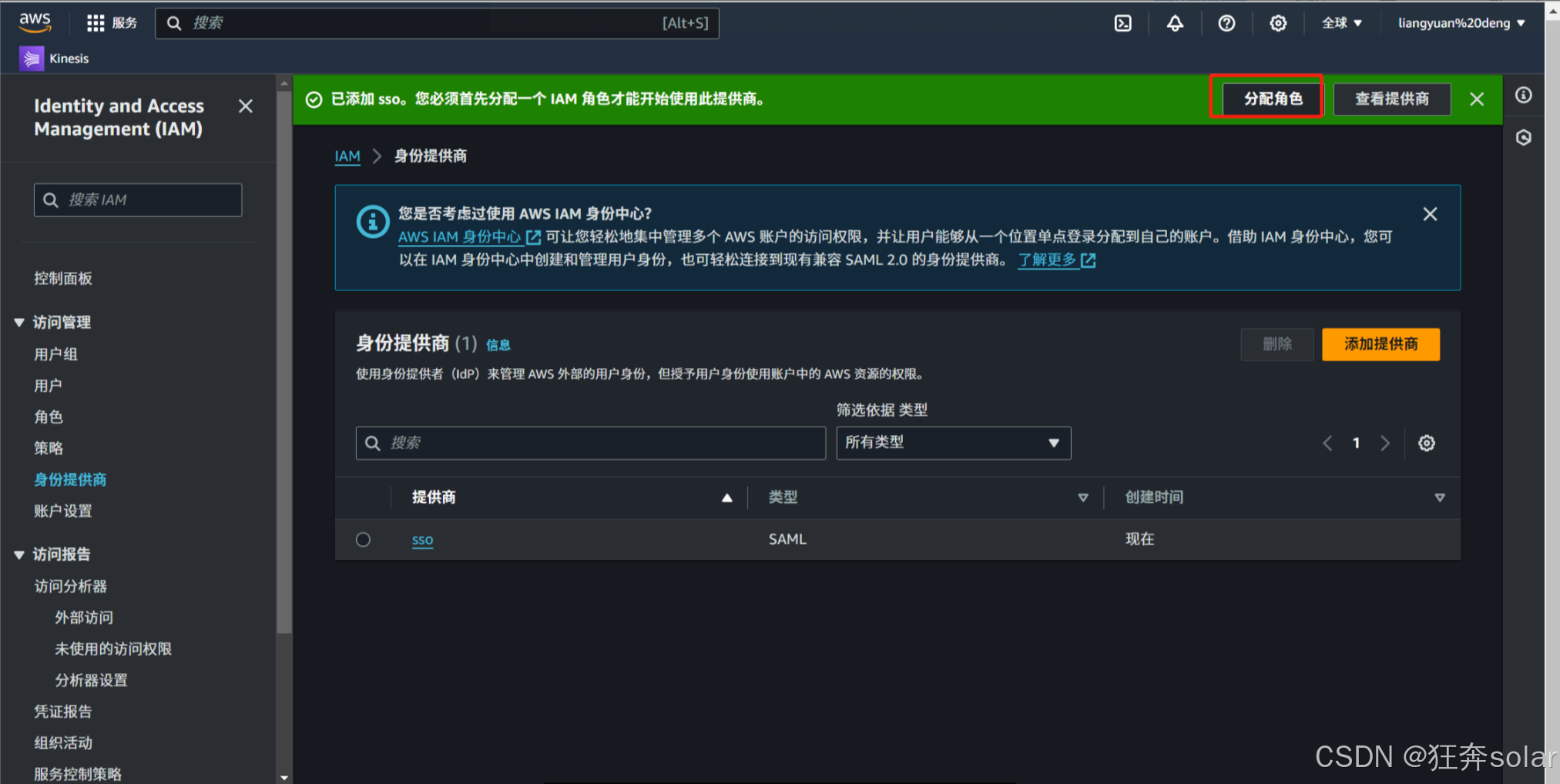1560x784 pixels.
Task: Select the sso provider radio button
Action: coord(363,540)
